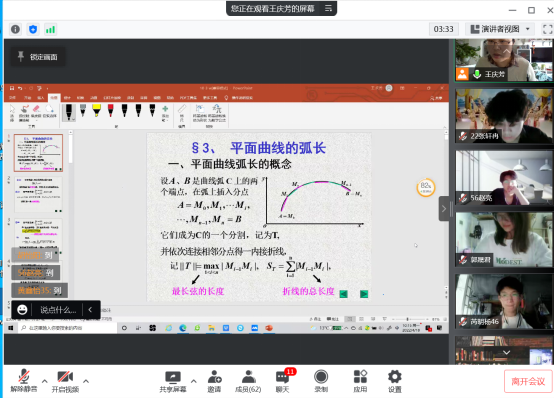The height and width of the screenshot is (398, 554).
Task: Open the Invite (邀请) icon
Action: click(x=214, y=381)
